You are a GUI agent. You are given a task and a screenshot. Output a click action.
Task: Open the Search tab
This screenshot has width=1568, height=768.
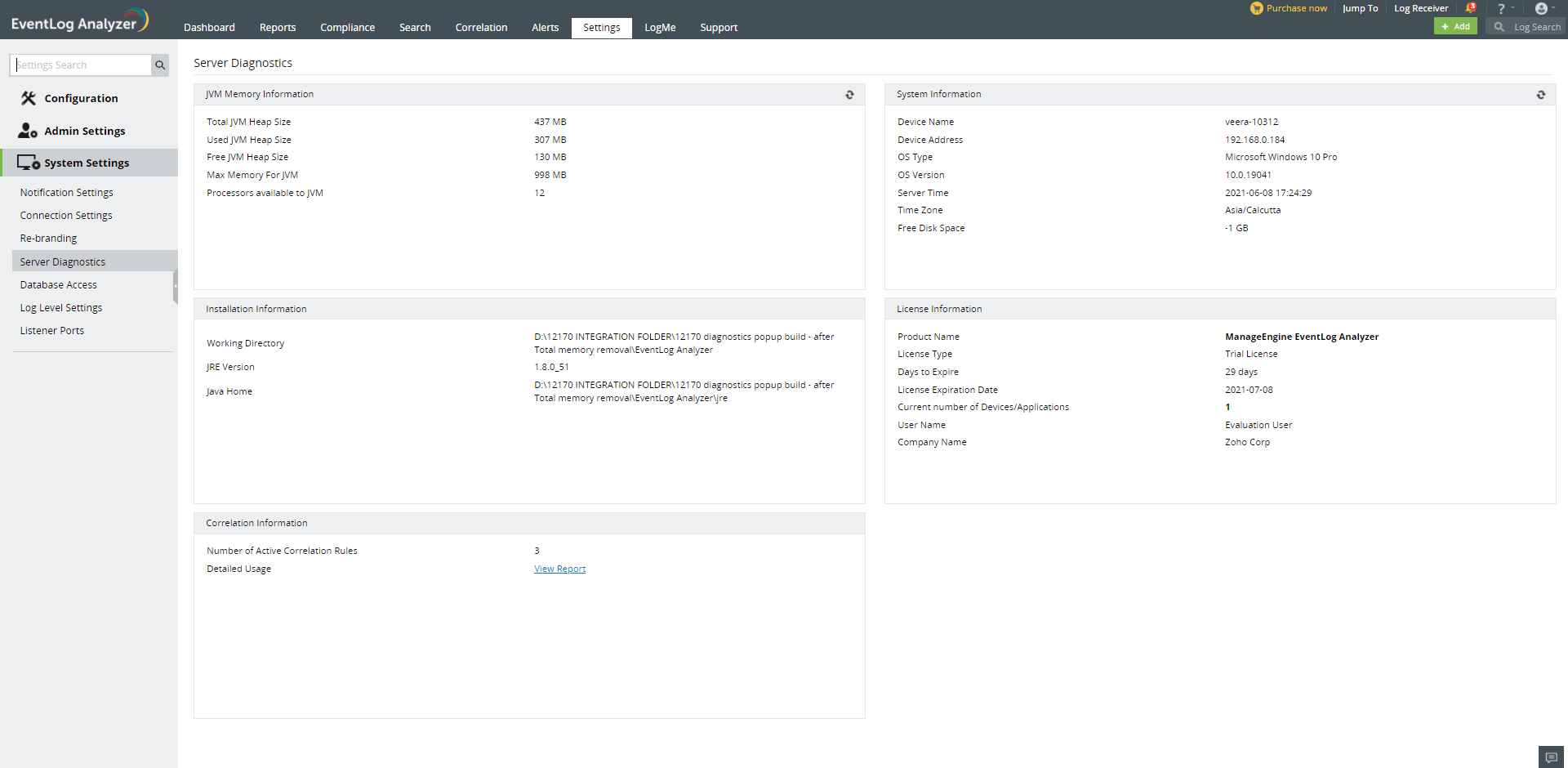pyautogui.click(x=415, y=28)
